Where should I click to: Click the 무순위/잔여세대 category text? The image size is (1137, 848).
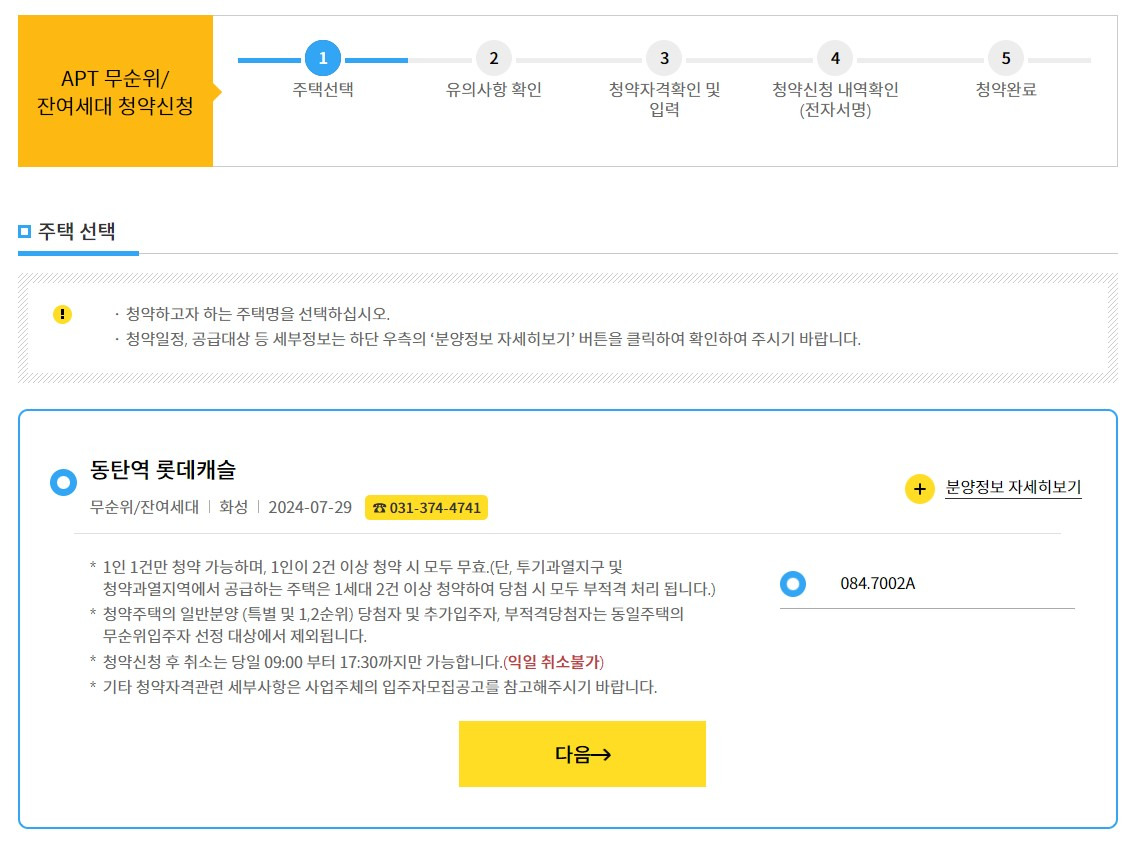[x=144, y=507]
